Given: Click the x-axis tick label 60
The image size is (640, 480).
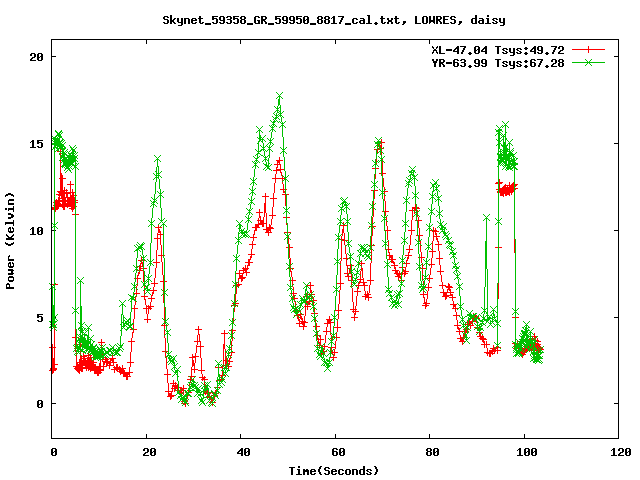Looking at the screenshot, I should tap(338, 452).
